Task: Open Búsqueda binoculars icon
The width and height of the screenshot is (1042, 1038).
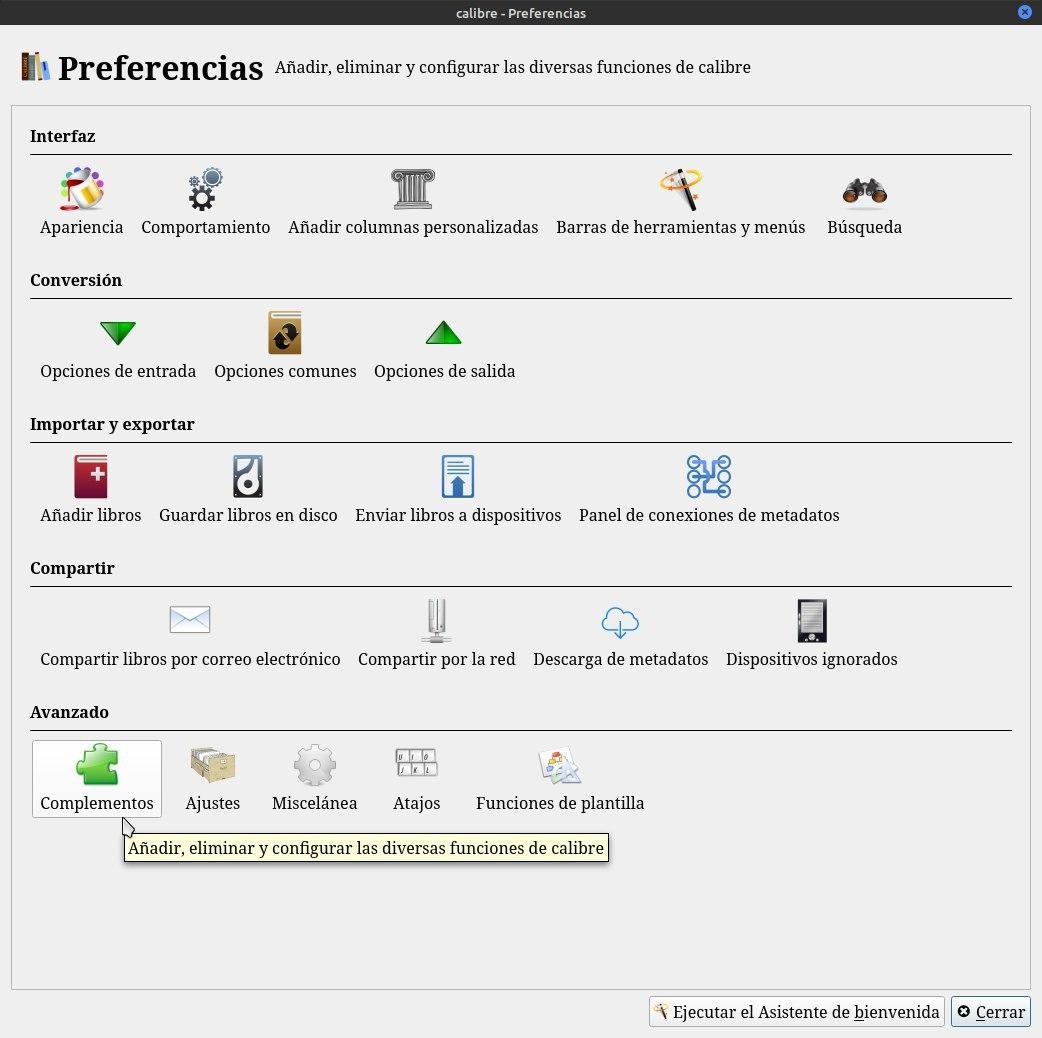Action: coord(865,191)
